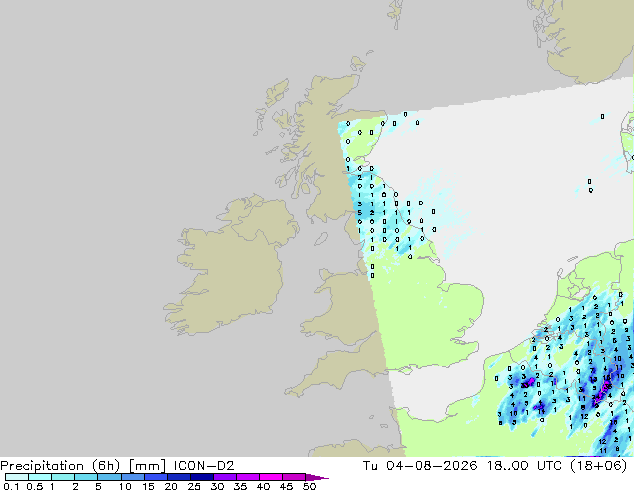Click the 04-08-2026 date text
This screenshot has width=634, height=490.
tap(431, 466)
